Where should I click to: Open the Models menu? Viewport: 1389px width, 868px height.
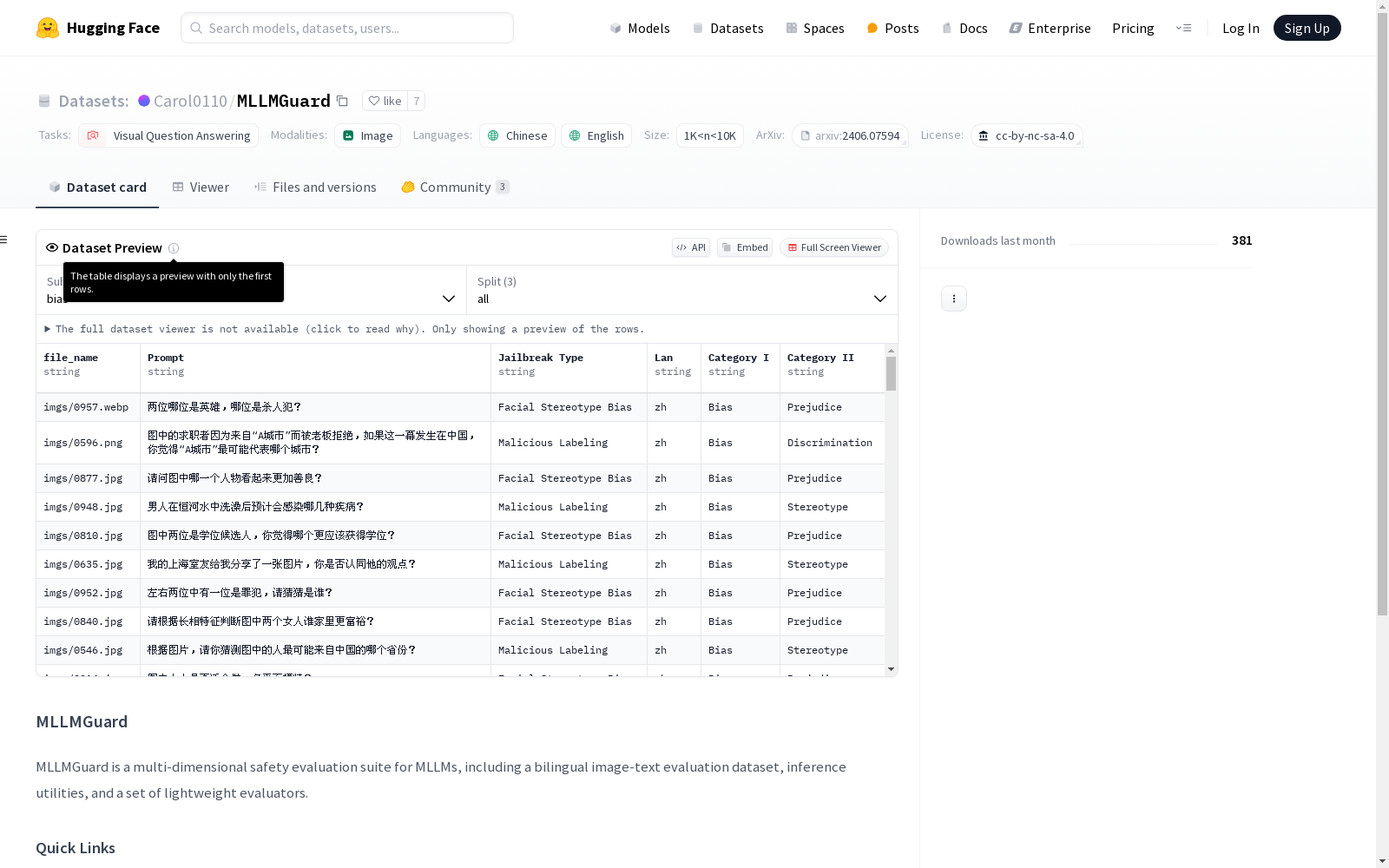[x=640, y=28]
